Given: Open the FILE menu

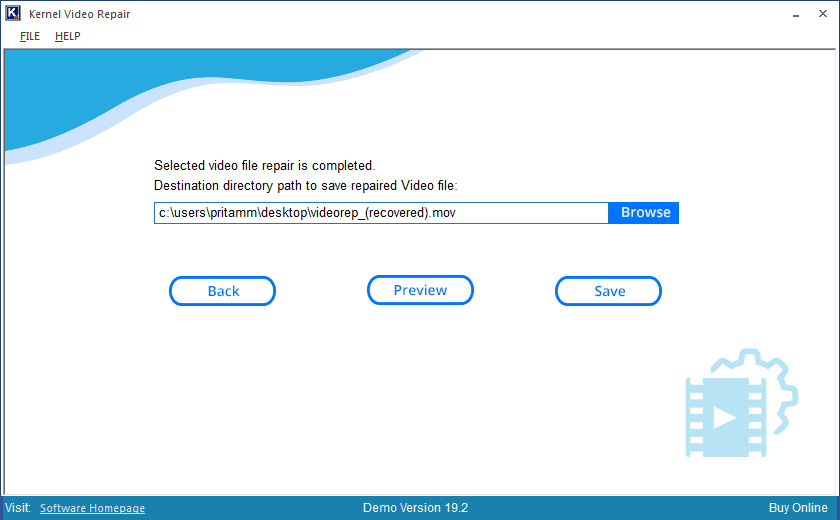Looking at the screenshot, I should (x=30, y=36).
